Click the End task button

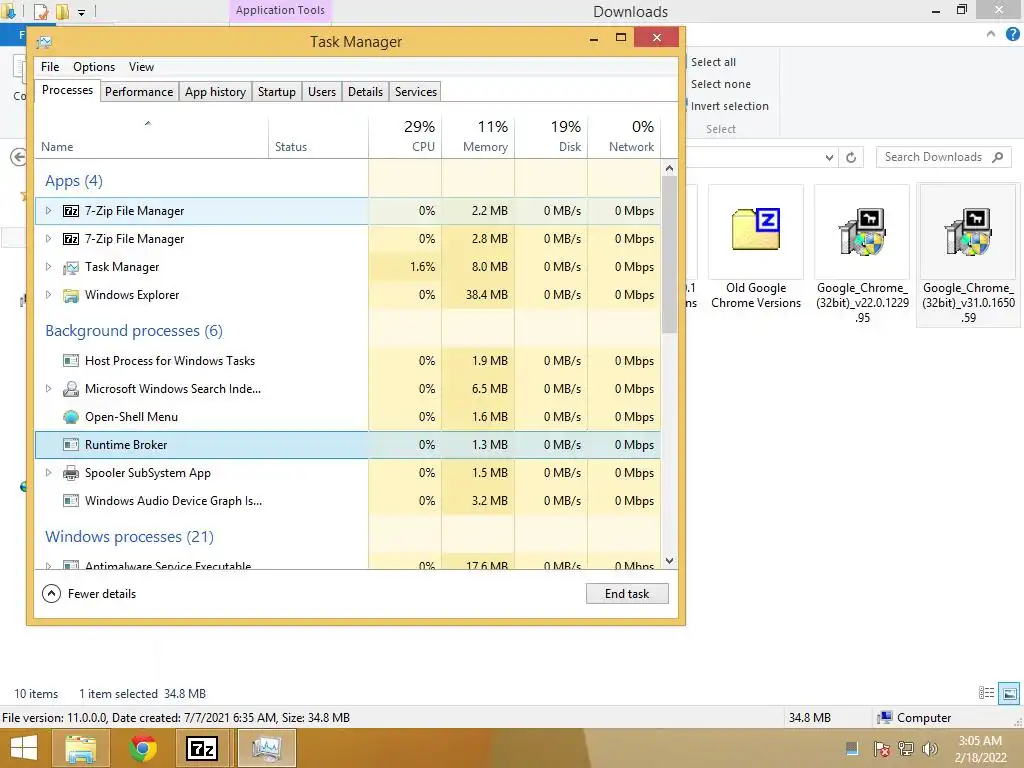coord(627,594)
